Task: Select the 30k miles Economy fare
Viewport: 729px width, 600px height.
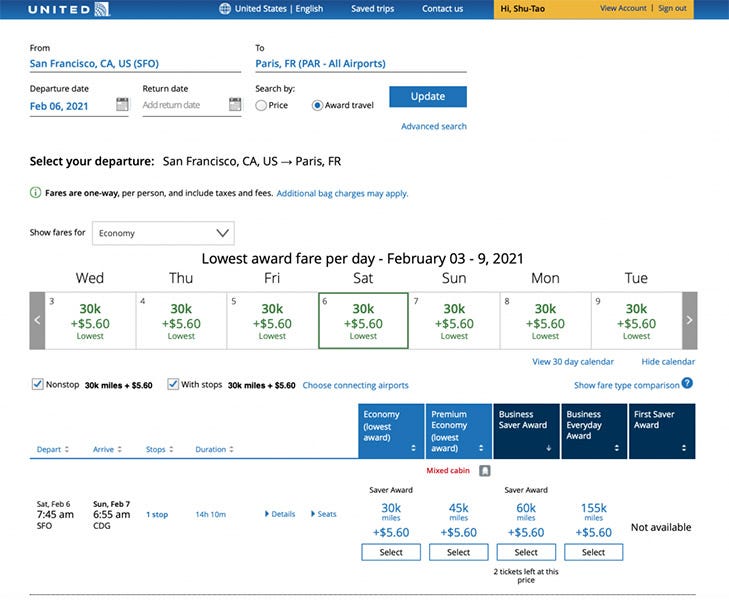Action: tap(391, 552)
